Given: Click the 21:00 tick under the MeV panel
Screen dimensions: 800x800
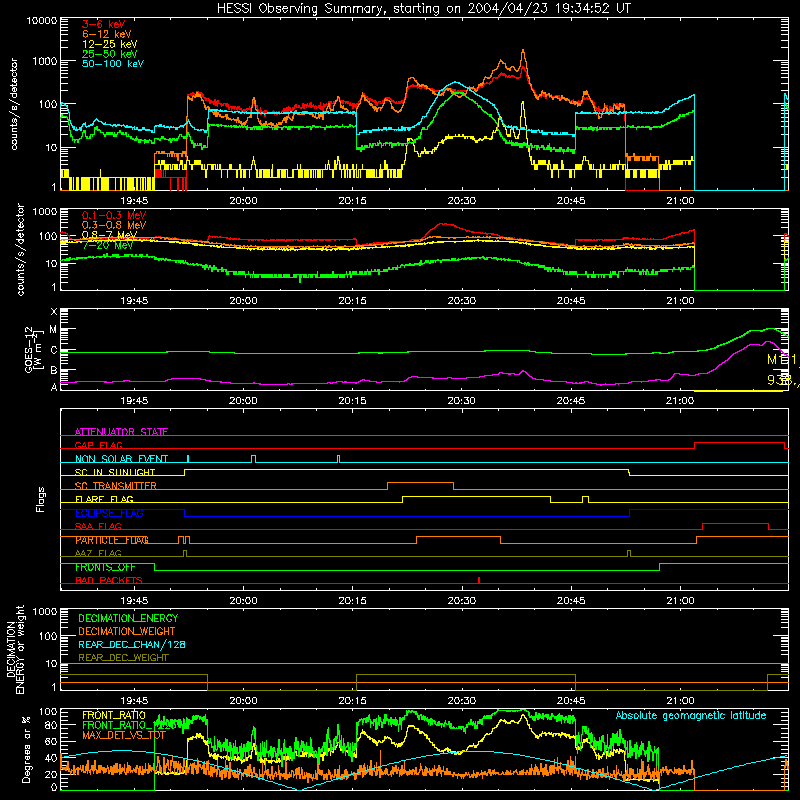Looking at the screenshot, I should point(680,301).
